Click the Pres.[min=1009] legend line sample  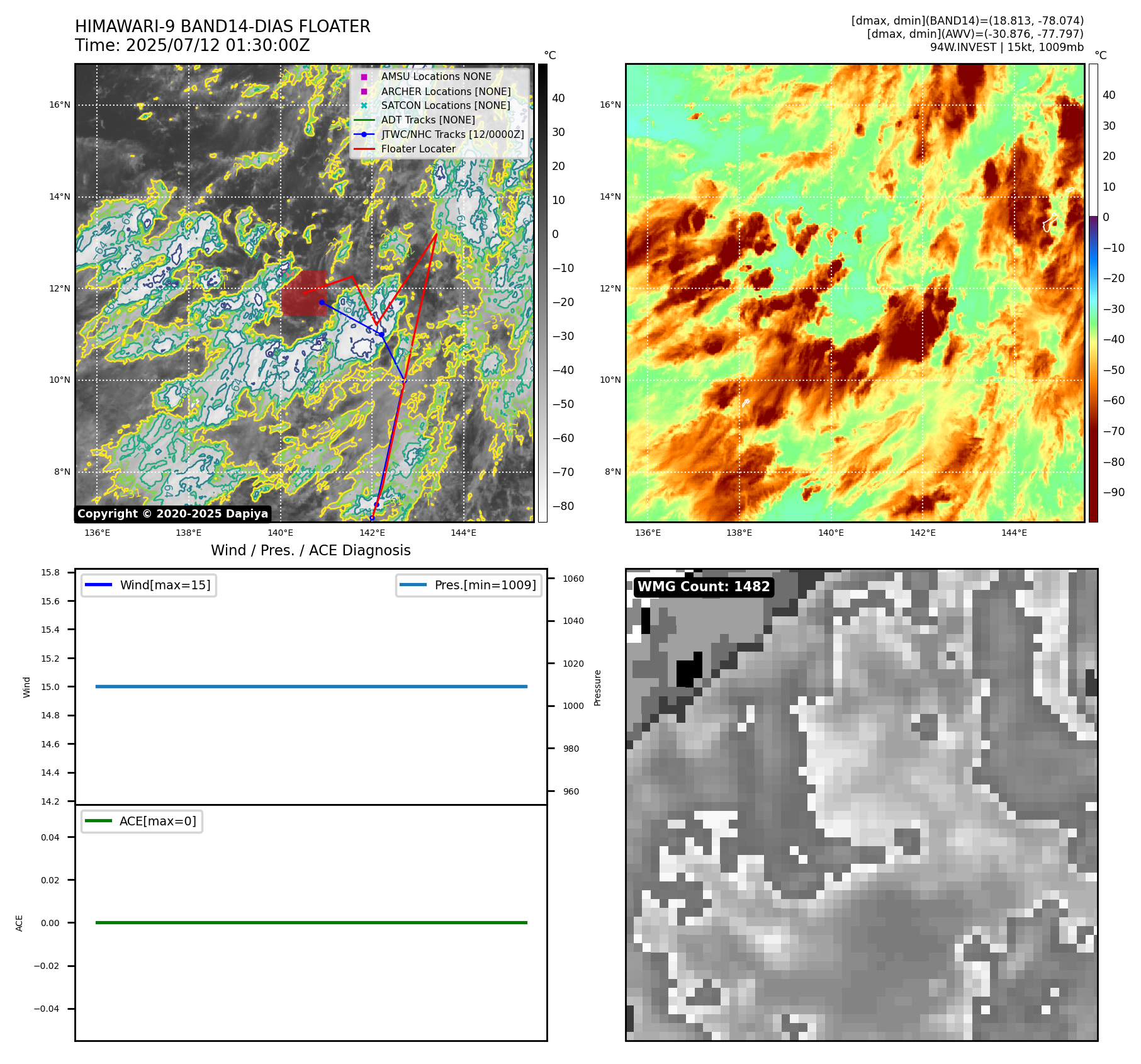pyautogui.click(x=413, y=585)
